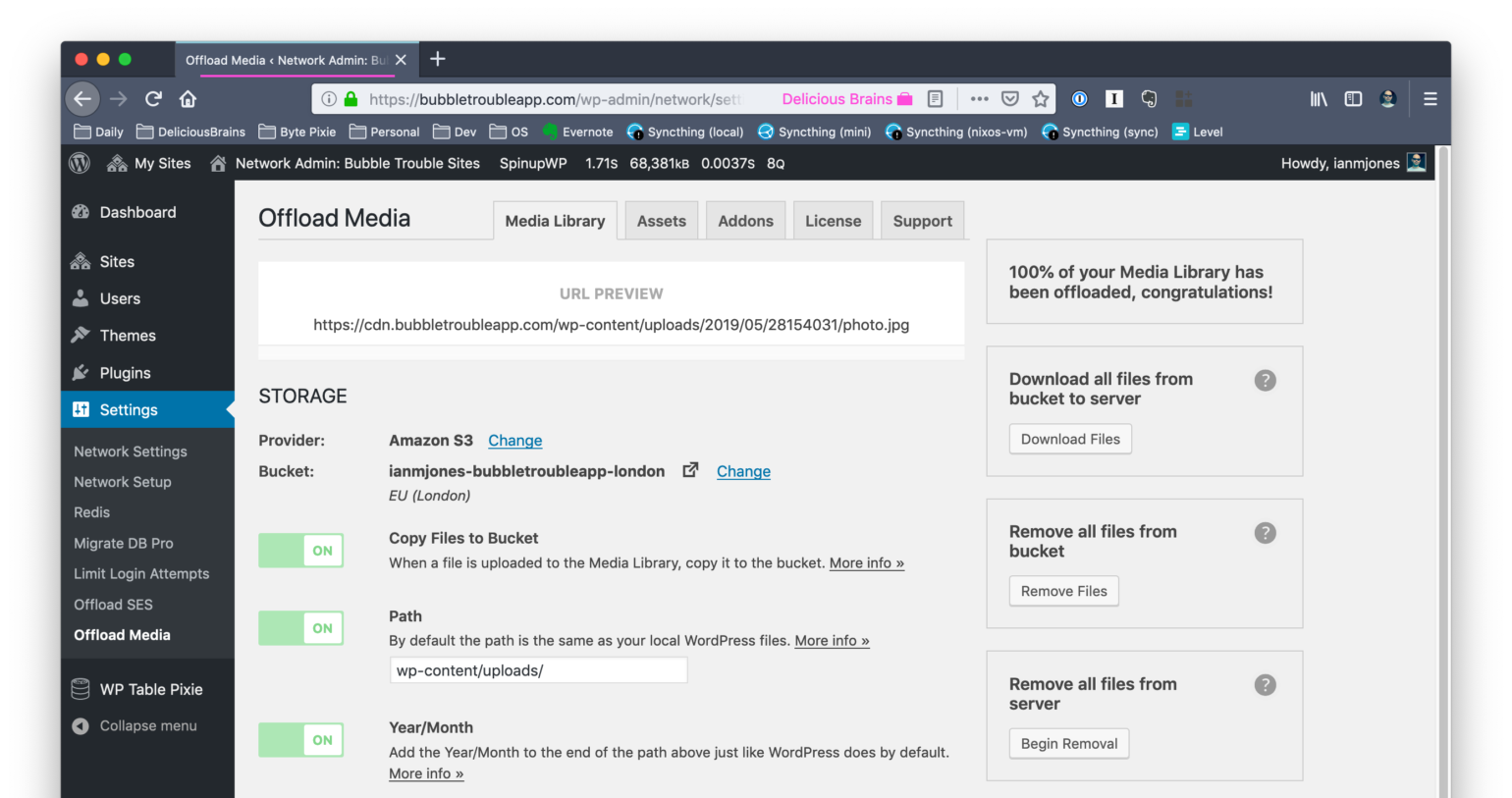Toggle Copy Files to Bucket switch
Screen dimensions: 1512x798
(x=300, y=551)
